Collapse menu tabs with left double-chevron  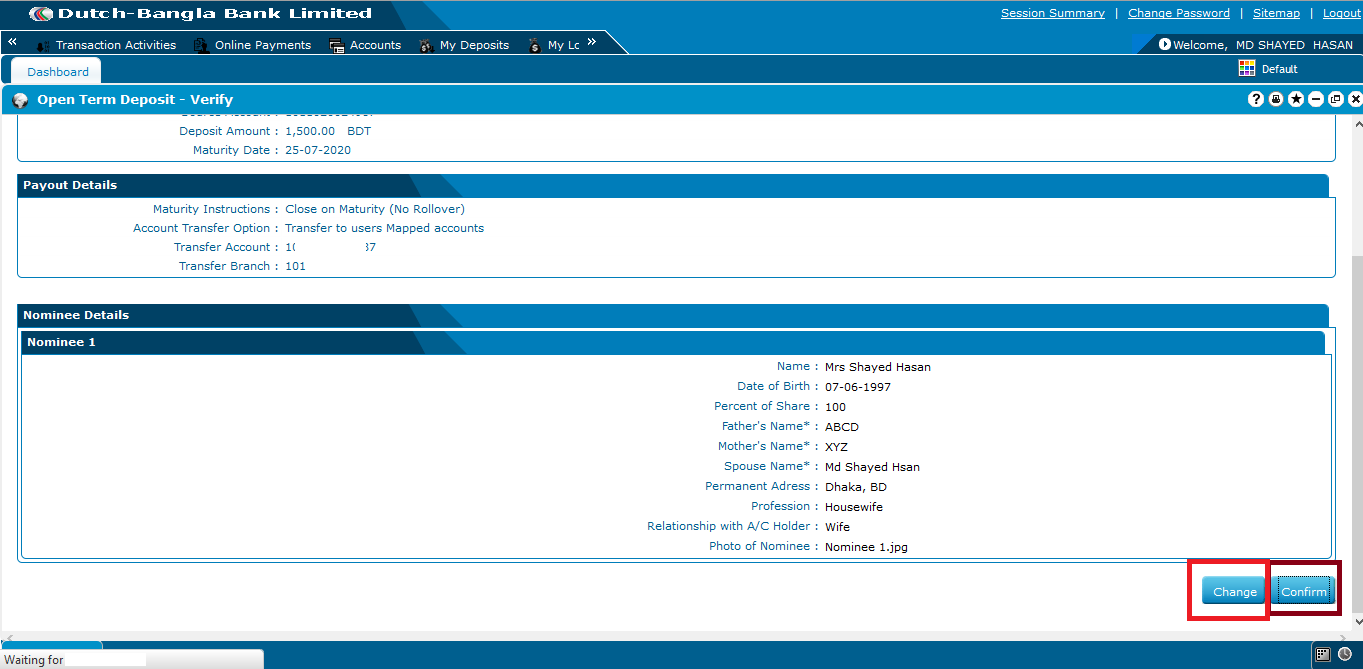pyautogui.click(x=11, y=42)
